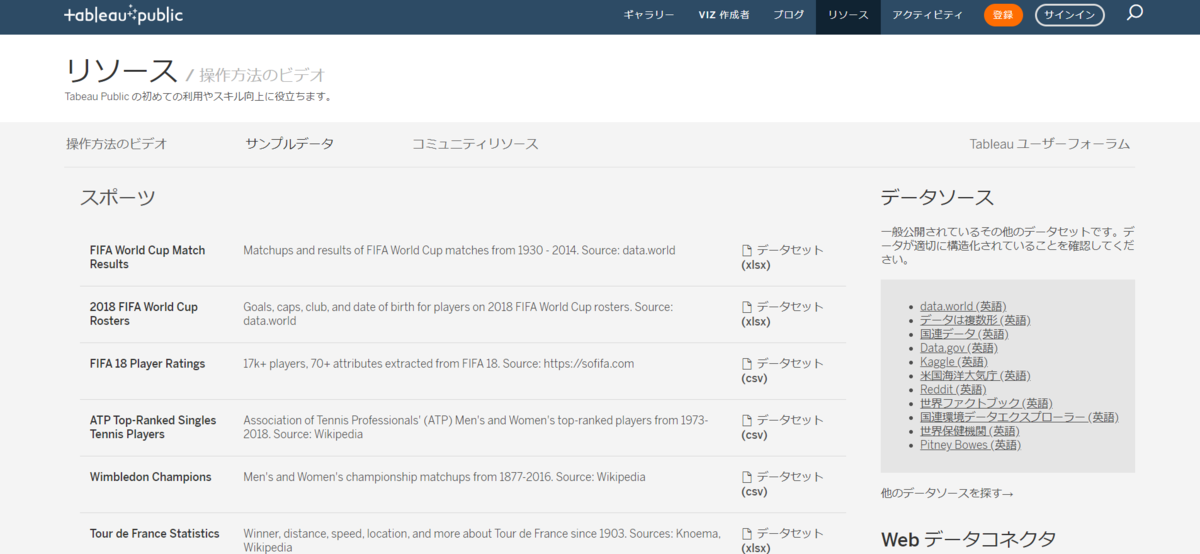Open the data.world (英語) link
Image resolution: width=1200 pixels, height=554 pixels.
[963, 306]
